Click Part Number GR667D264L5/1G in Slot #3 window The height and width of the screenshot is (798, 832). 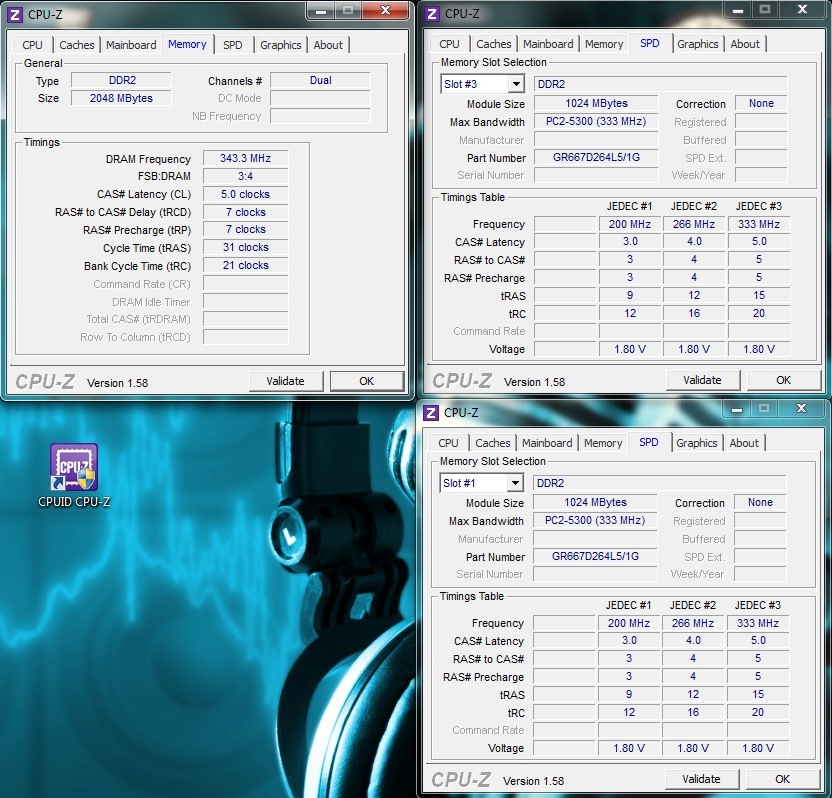point(596,158)
